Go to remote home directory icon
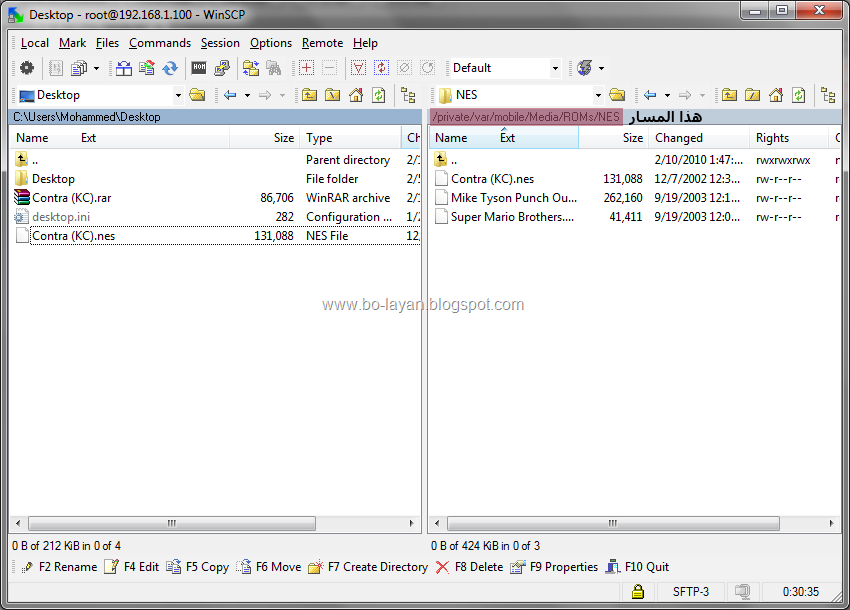The height and width of the screenshot is (610, 850). click(776, 95)
